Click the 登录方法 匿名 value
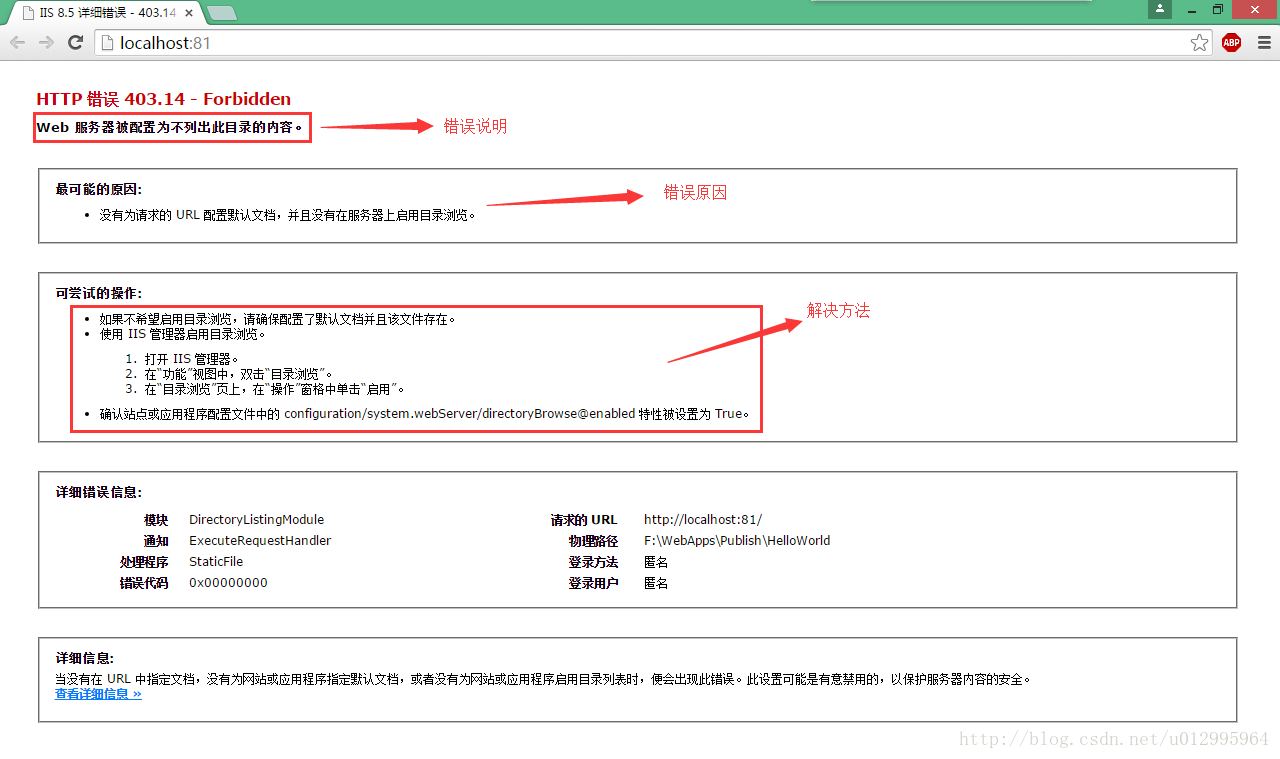This screenshot has width=1280, height=759. 656,562
